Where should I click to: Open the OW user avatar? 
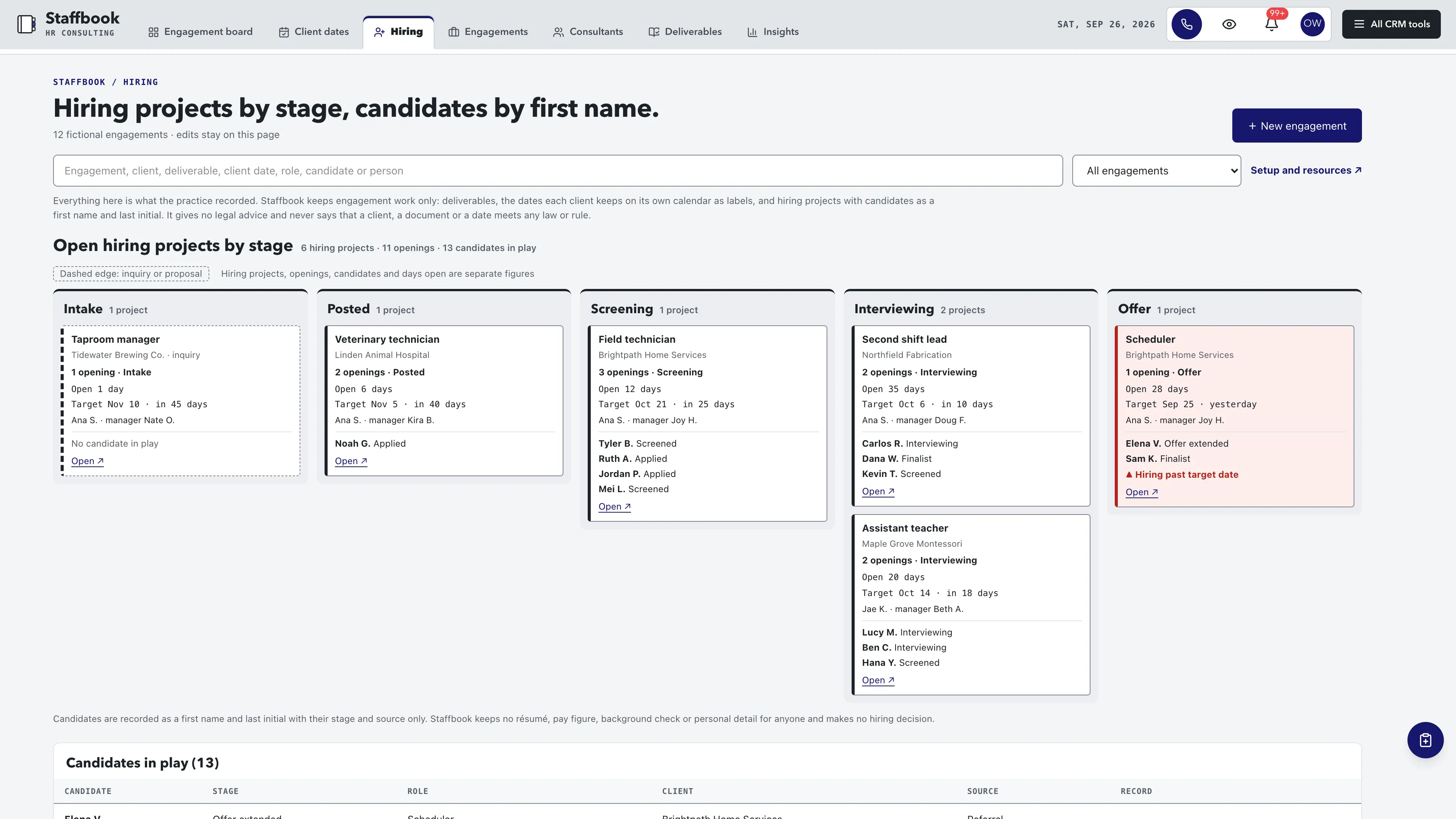point(1312,24)
